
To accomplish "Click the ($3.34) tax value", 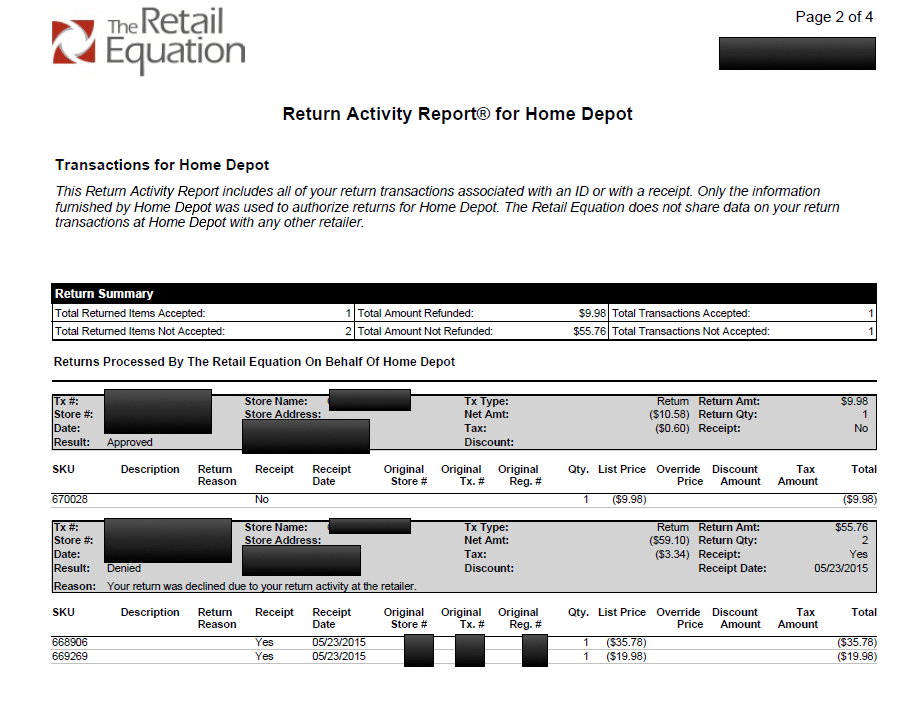I will [672, 554].
